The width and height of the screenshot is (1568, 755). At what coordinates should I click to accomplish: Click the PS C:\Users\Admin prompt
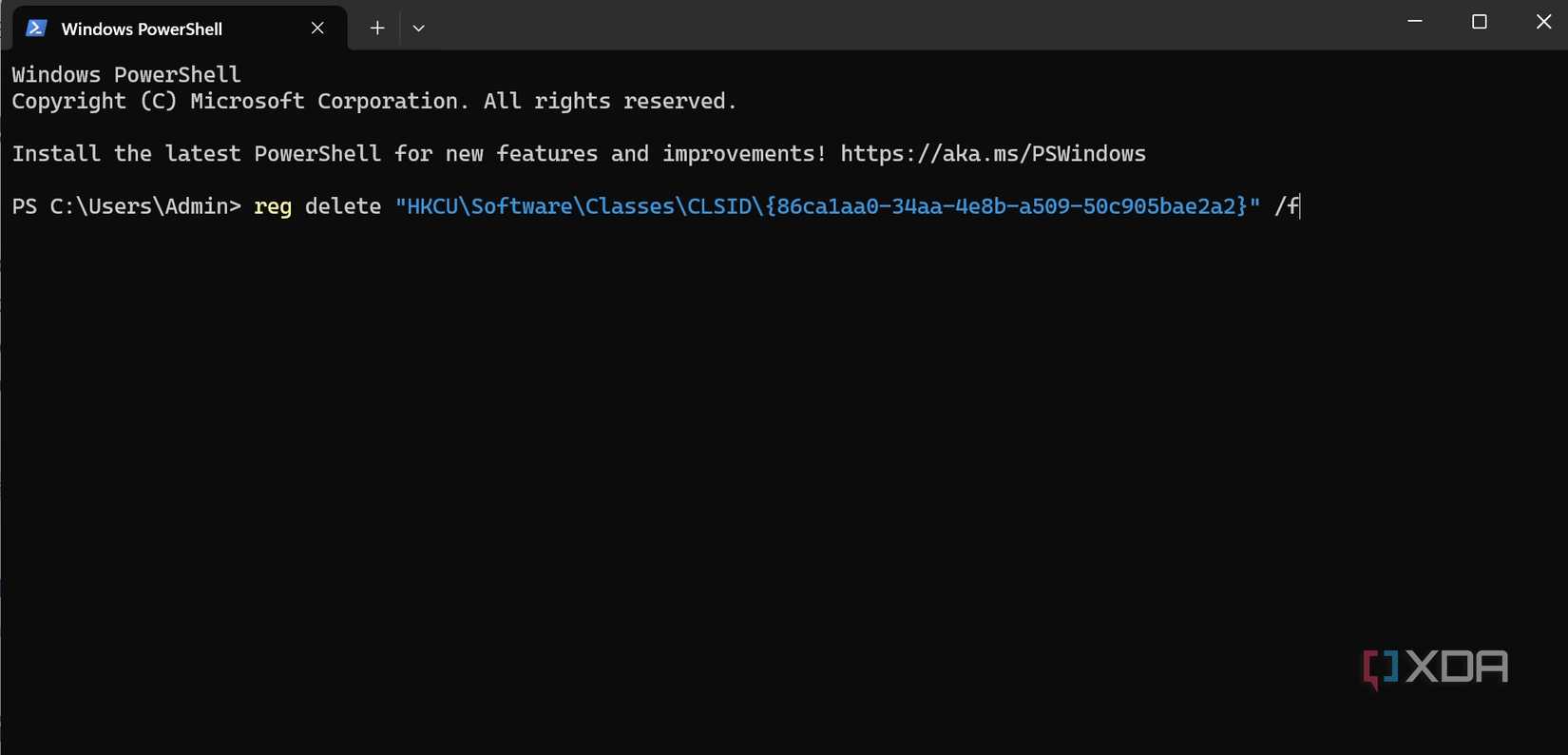125,206
